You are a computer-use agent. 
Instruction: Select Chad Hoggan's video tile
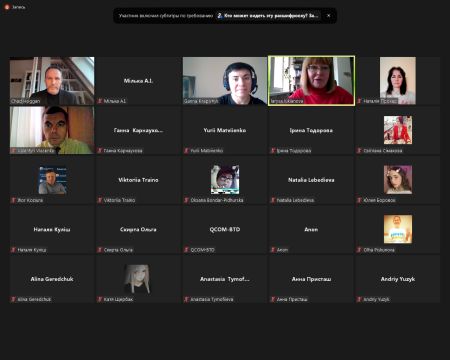pos(52,81)
